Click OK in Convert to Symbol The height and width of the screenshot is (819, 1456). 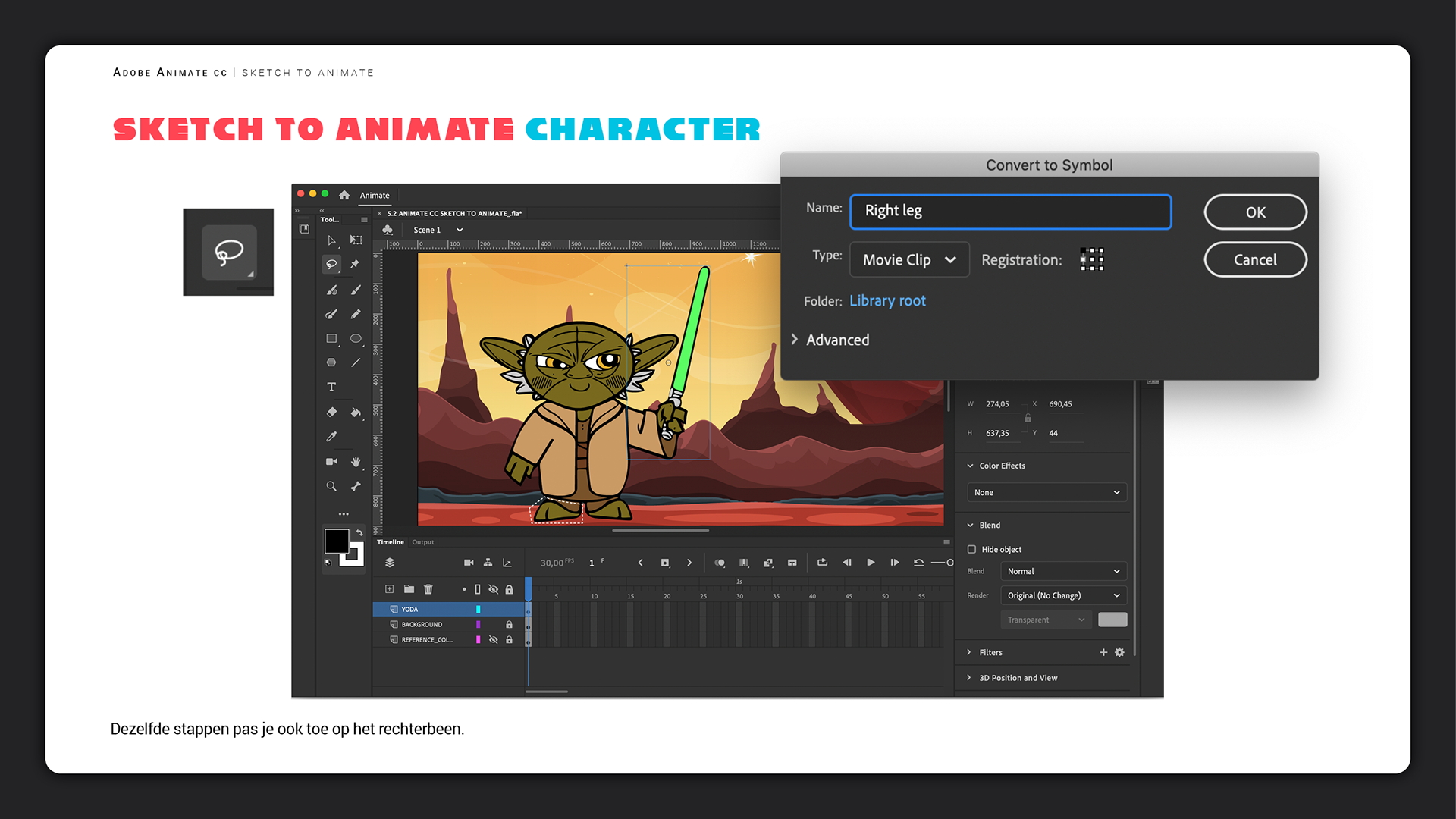[1255, 212]
